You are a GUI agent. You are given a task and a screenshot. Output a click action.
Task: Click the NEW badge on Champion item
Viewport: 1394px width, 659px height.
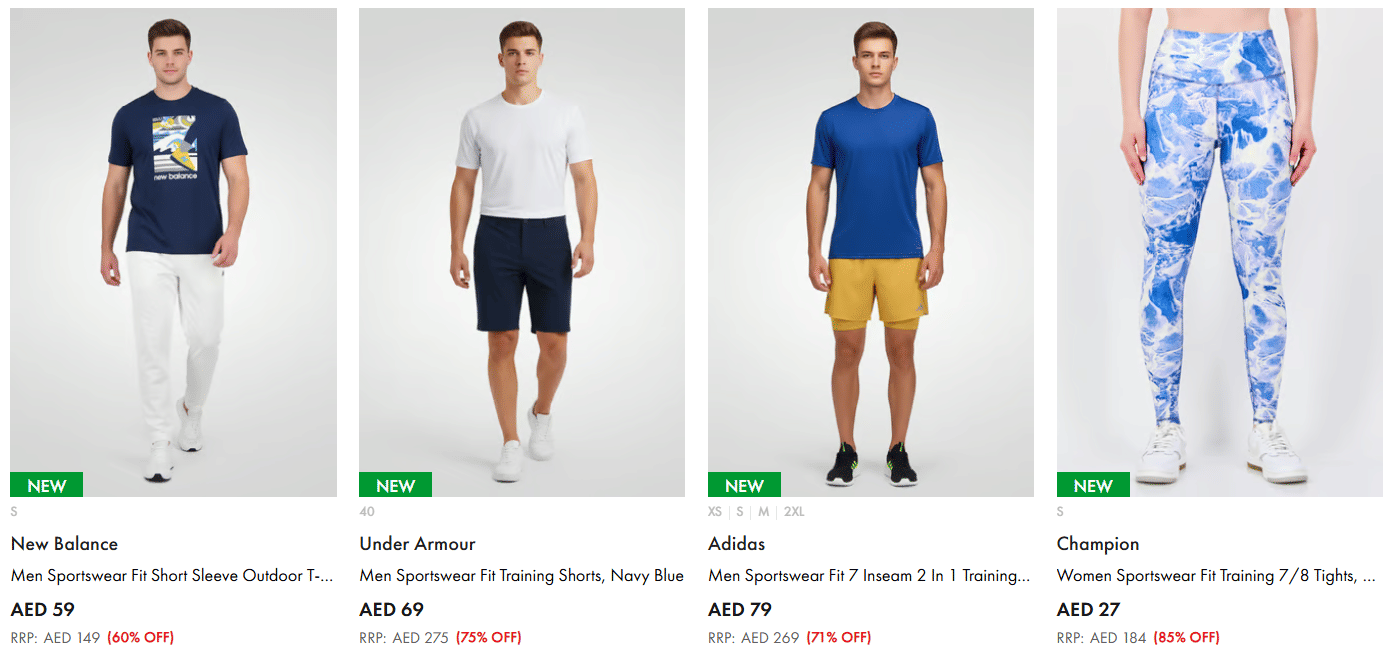tap(1093, 485)
